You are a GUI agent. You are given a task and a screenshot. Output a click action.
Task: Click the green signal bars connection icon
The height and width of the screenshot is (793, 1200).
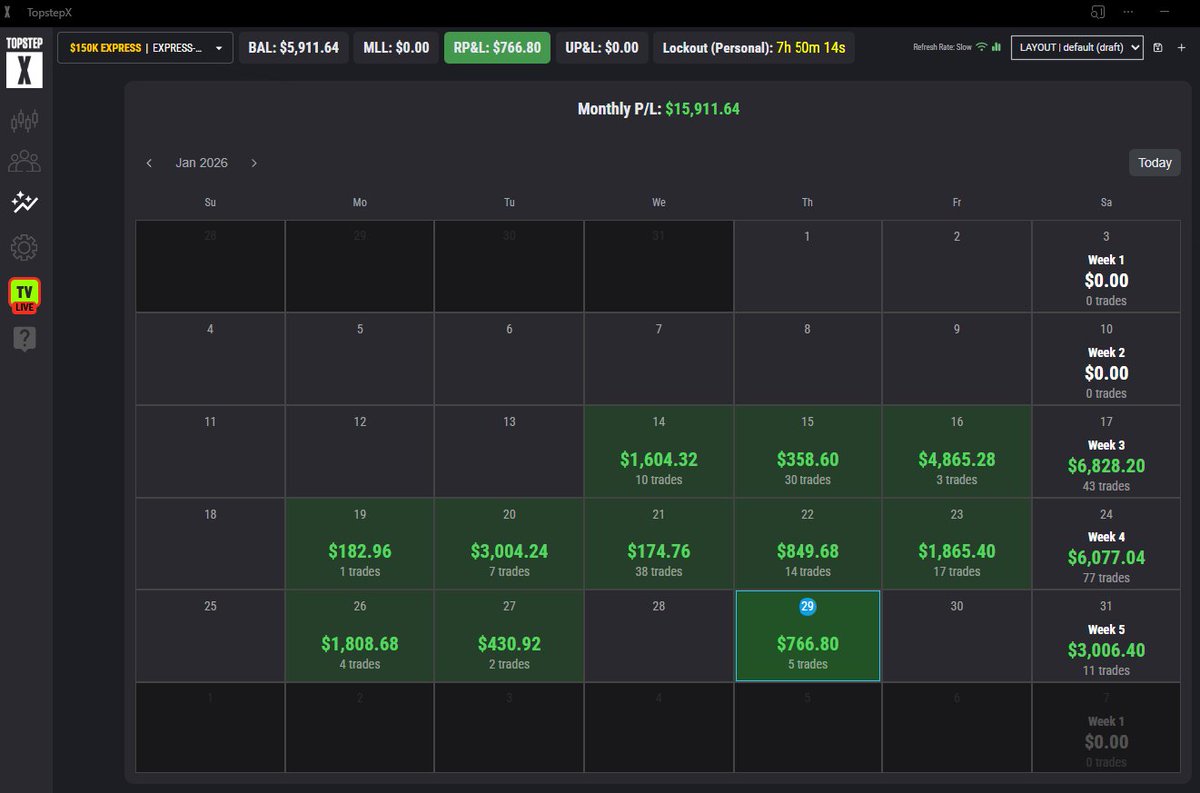coord(994,46)
